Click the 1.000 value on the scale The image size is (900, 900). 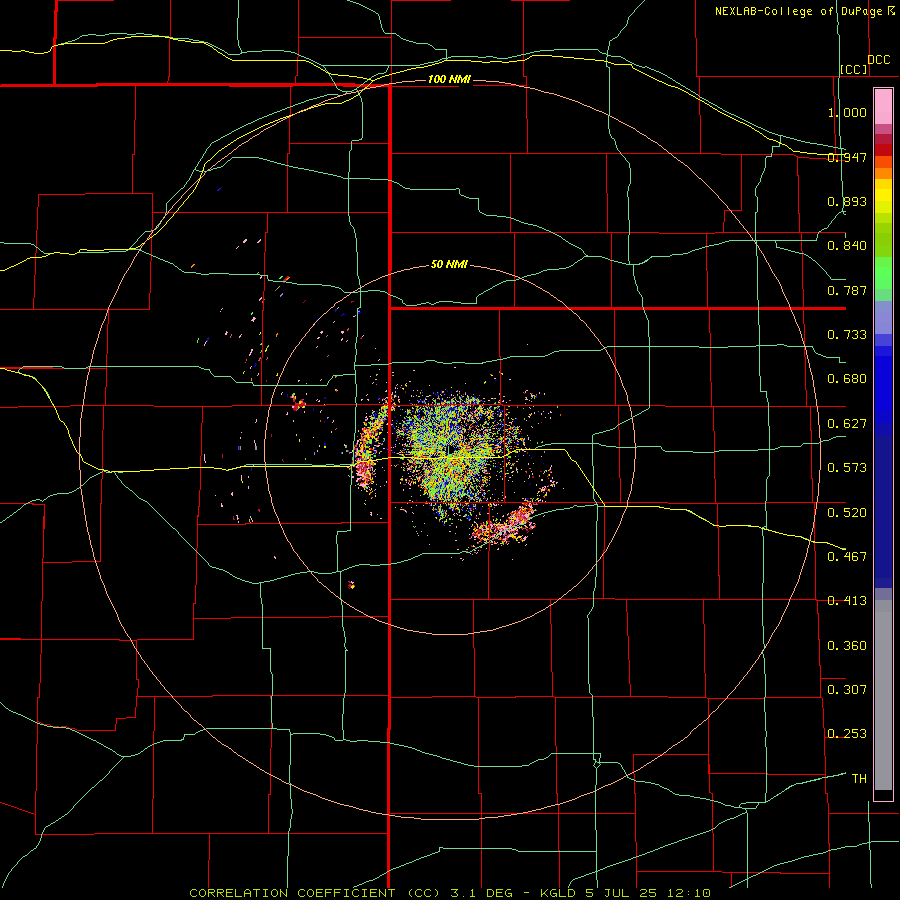[847, 112]
